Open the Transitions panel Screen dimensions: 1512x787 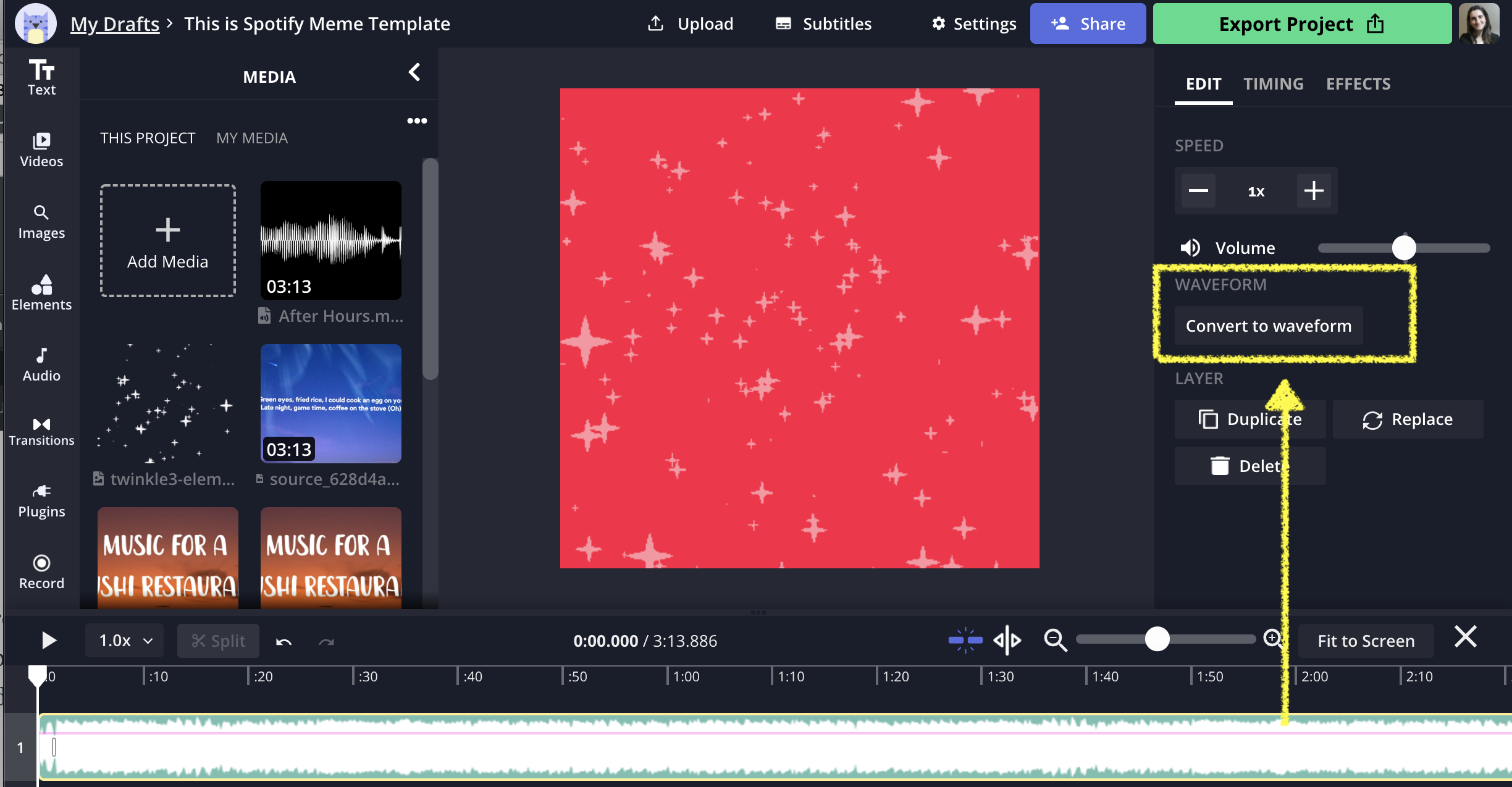tap(41, 431)
